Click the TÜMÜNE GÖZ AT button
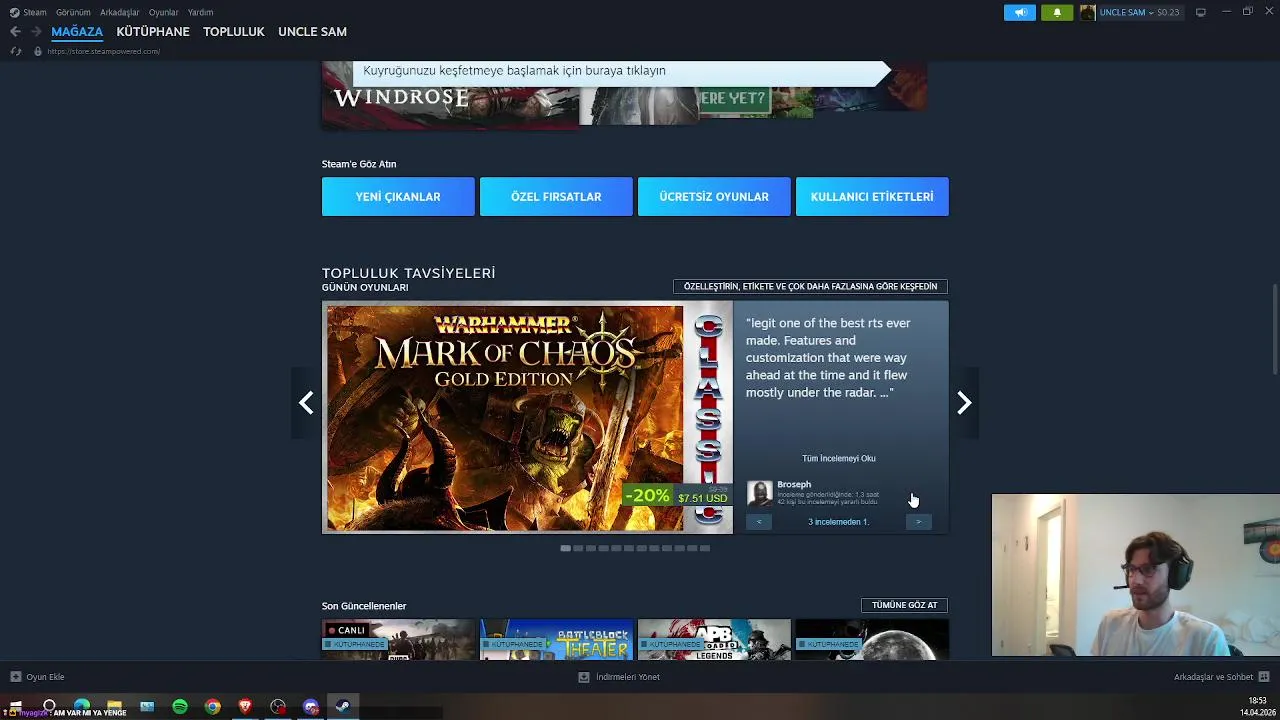The width and height of the screenshot is (1280, 720). 904,605
